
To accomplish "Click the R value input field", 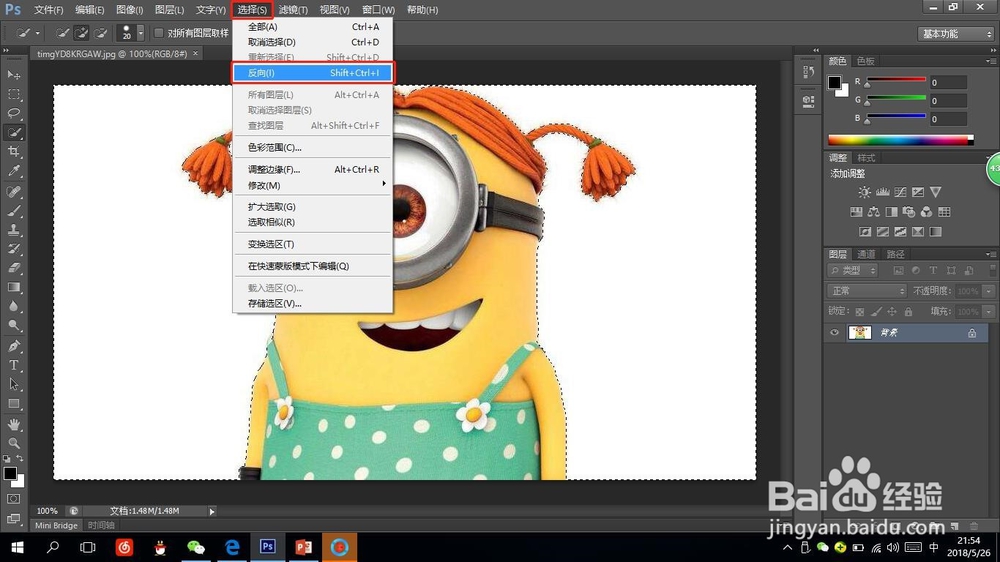I will [948, 82].
